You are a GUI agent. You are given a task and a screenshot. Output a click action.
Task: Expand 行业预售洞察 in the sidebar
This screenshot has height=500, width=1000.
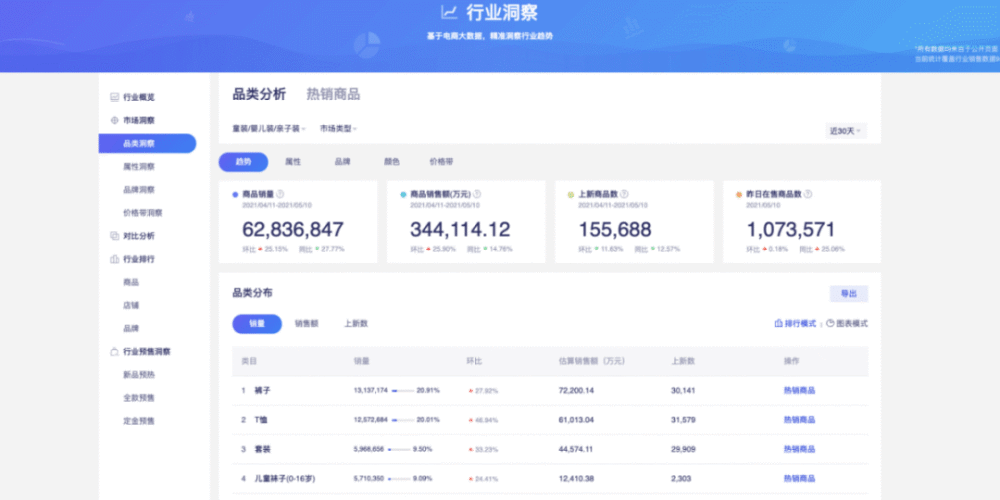click(x=147, y=351)
